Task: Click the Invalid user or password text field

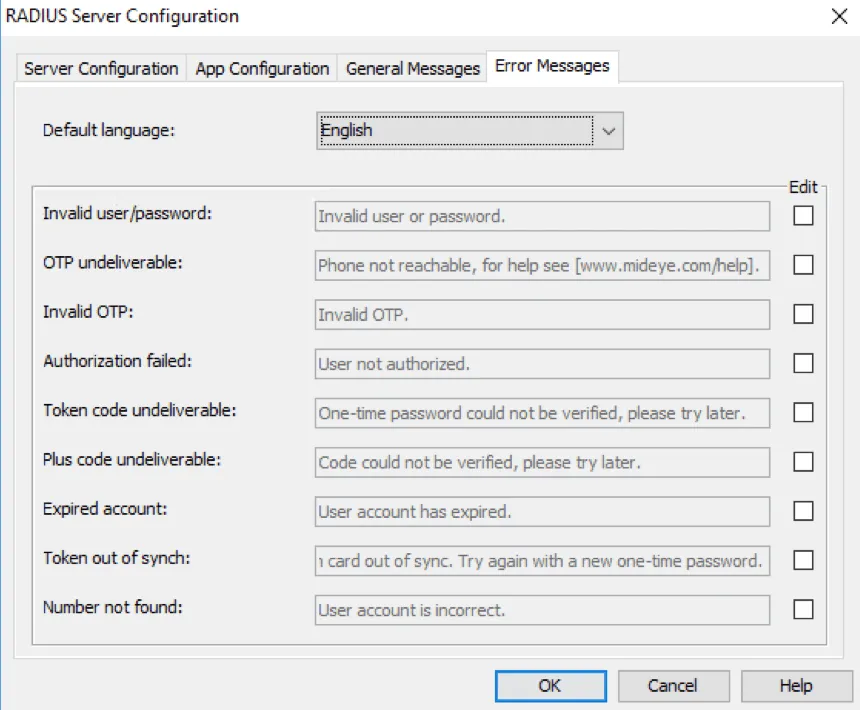Action: click(542, 216)
